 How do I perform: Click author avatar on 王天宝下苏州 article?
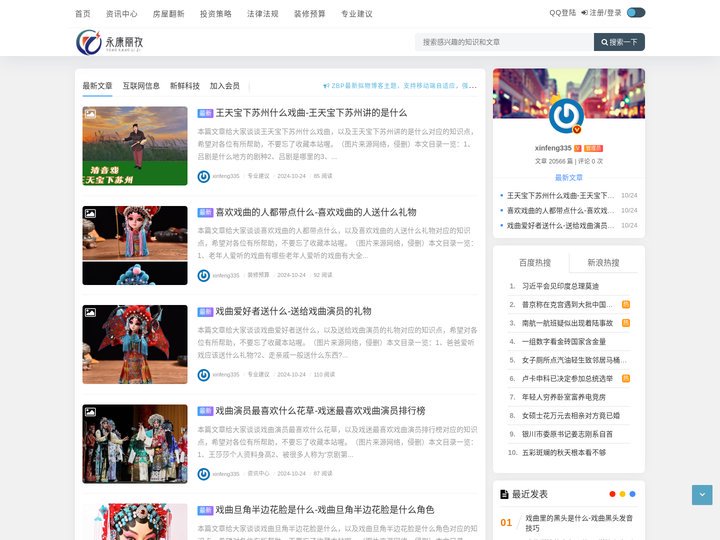pyautogui.click(x=203, y=176)
